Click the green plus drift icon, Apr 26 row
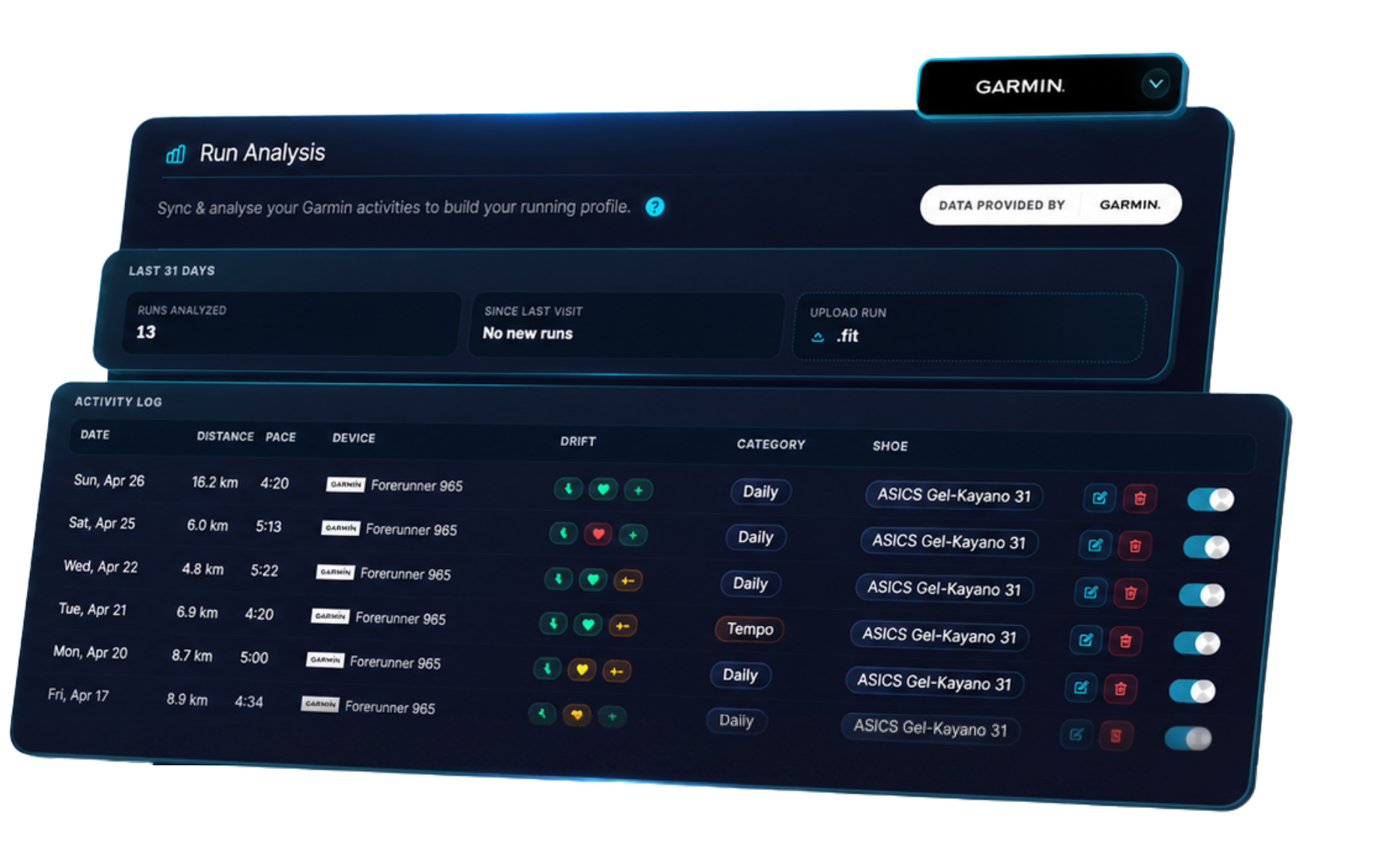This screenshot has width=1381, height=868. [x=638, y=490]
